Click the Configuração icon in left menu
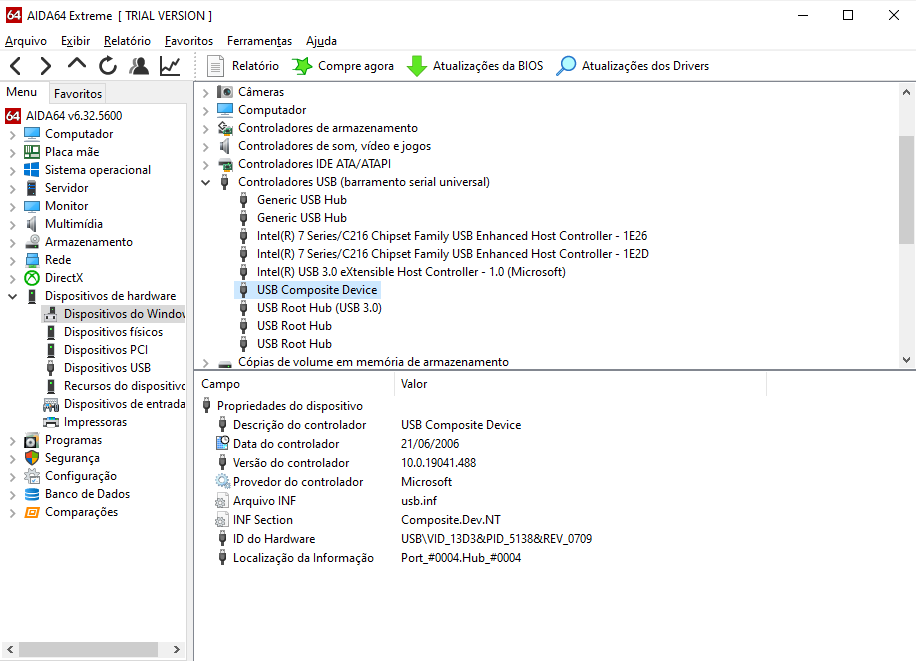The image size is (916, 661). (32, 476)
